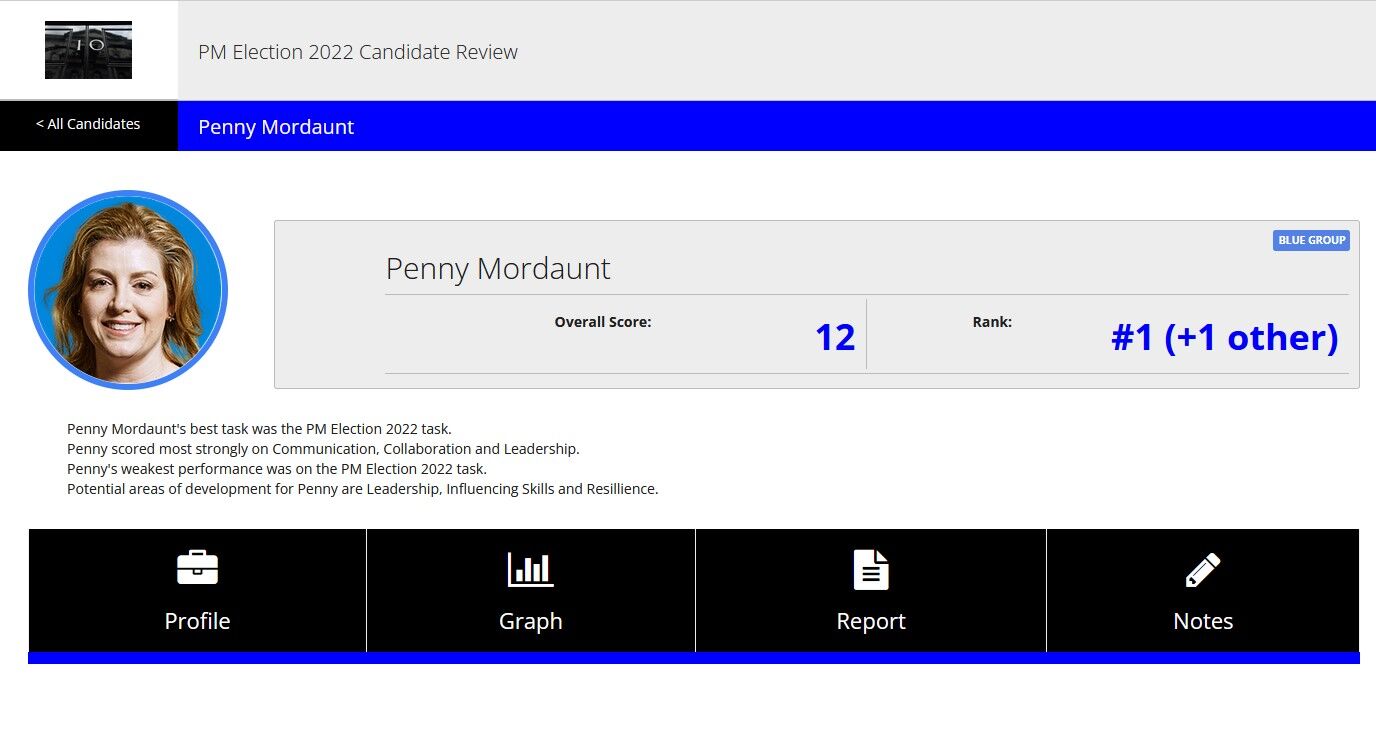Click the blue bar title Penny Mordaunt

coord(276,127)
